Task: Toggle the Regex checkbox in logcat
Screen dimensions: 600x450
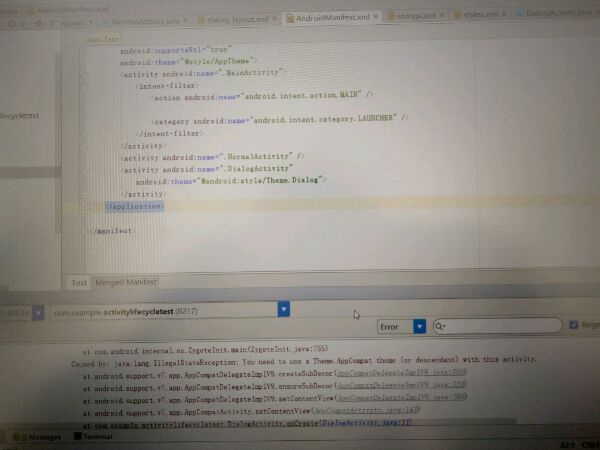Action: (573, 325)
